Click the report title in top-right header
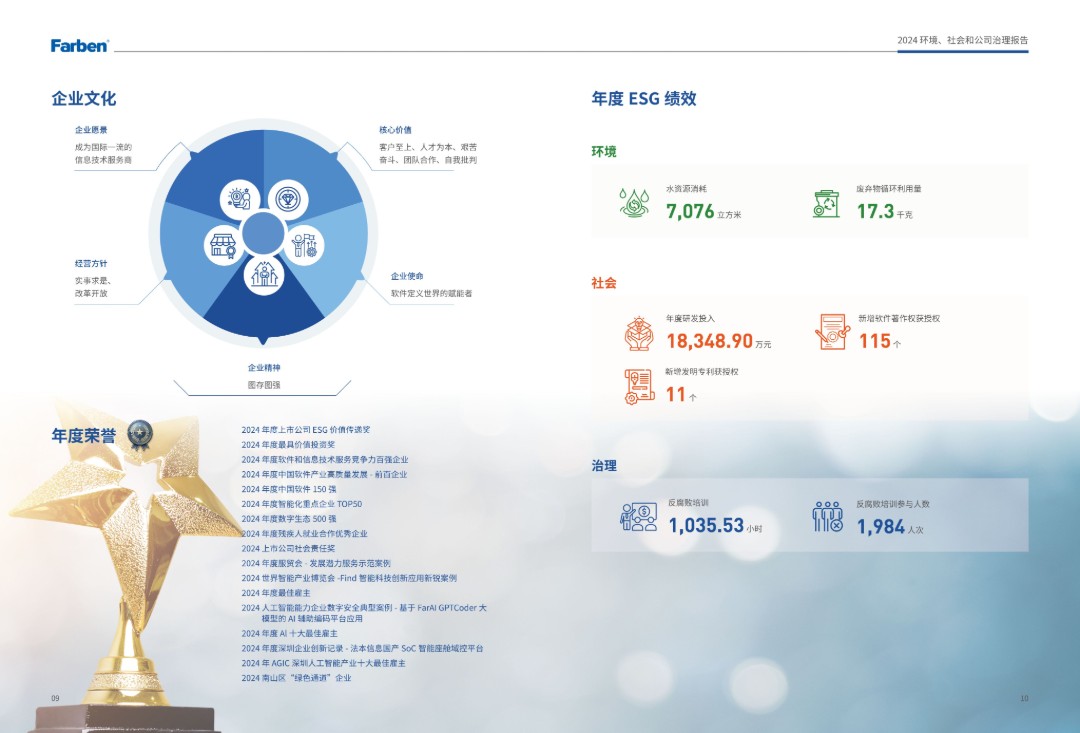Viewport: 1080px width, 733px height. pos(962,41)
